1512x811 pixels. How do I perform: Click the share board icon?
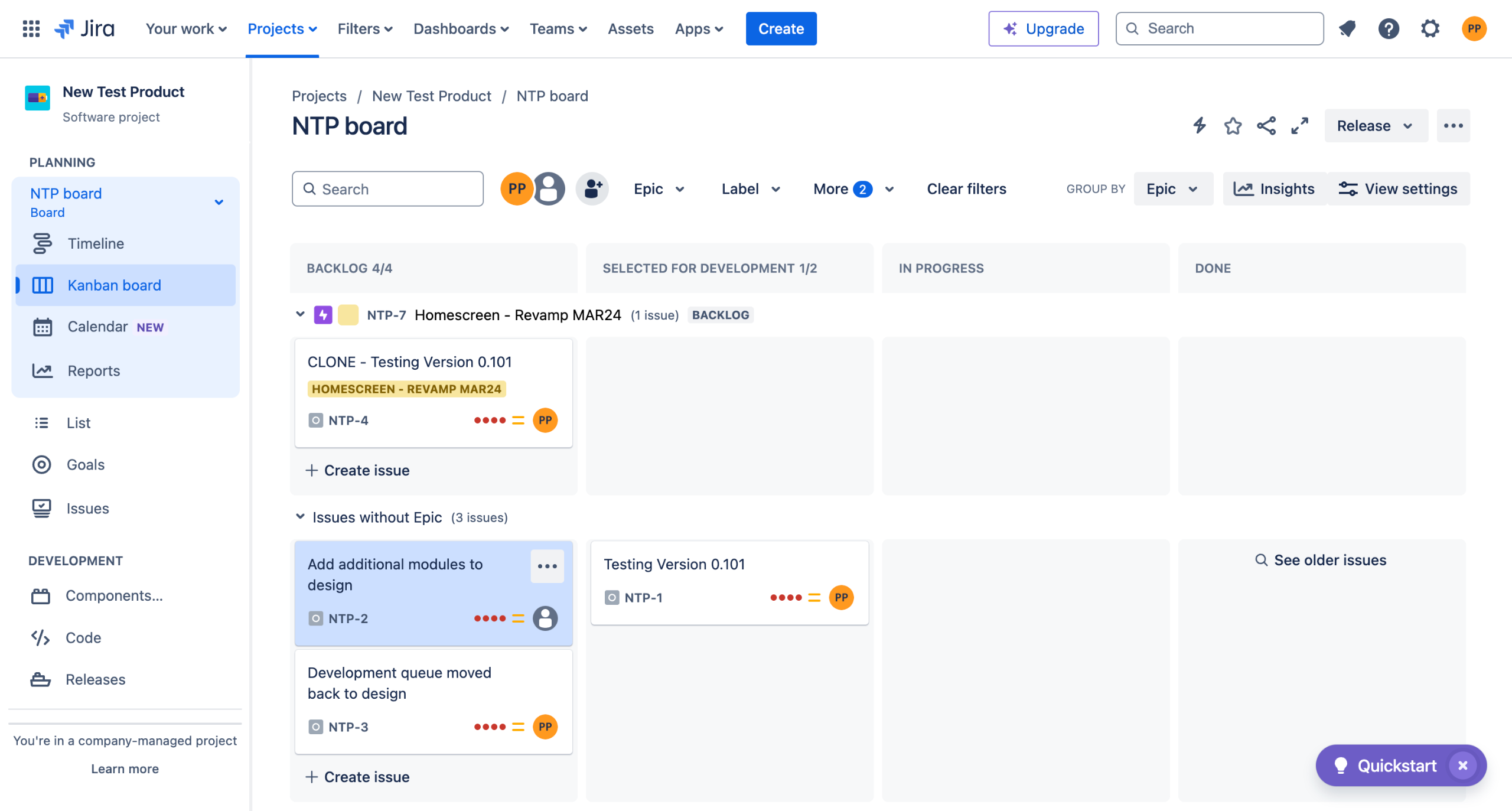(1266, 126)
